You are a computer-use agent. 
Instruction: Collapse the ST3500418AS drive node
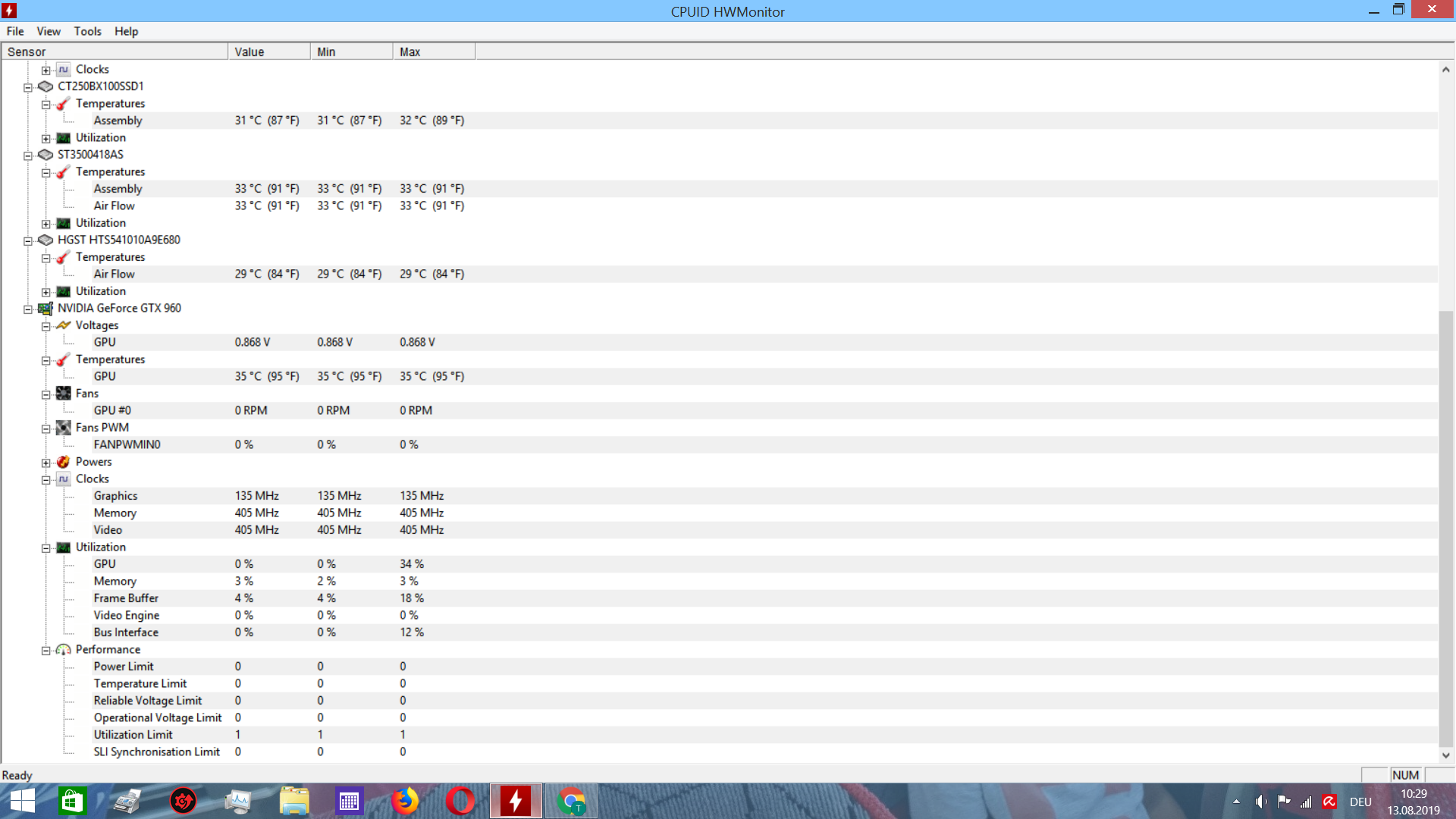click(x=28, y=155)
